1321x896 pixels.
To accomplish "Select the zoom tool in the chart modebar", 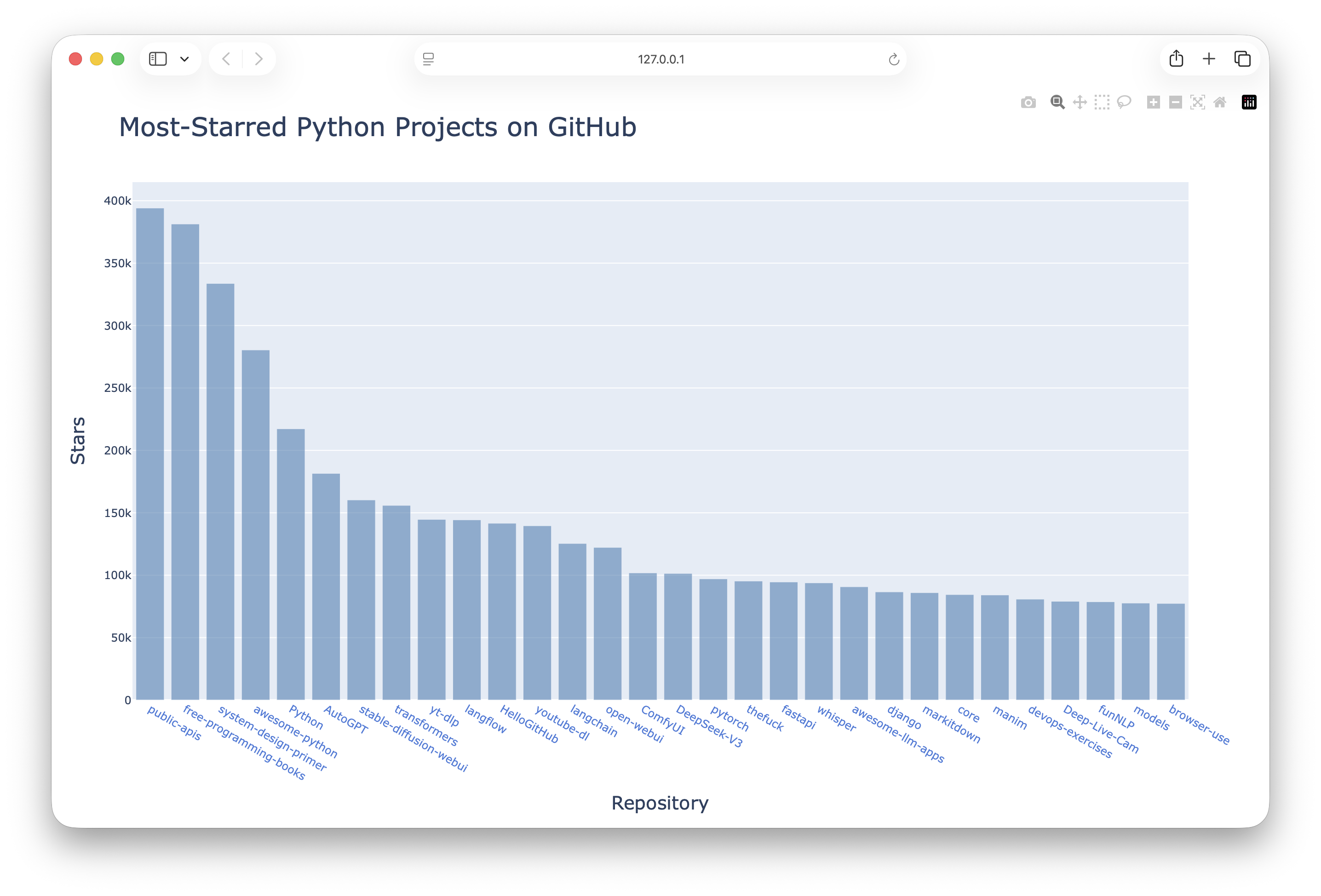I will pyautogui.click(x=1057, y=102).
